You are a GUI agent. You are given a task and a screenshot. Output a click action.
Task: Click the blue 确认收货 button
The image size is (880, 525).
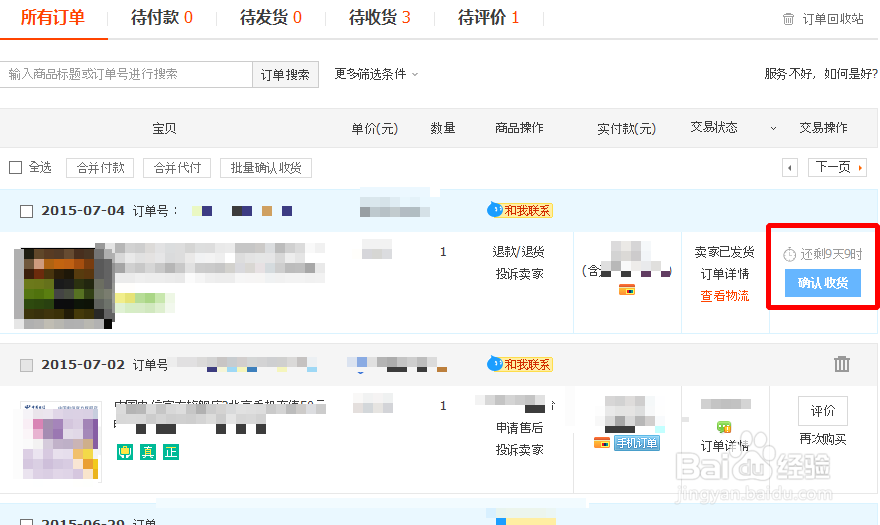tap(823, 283)
